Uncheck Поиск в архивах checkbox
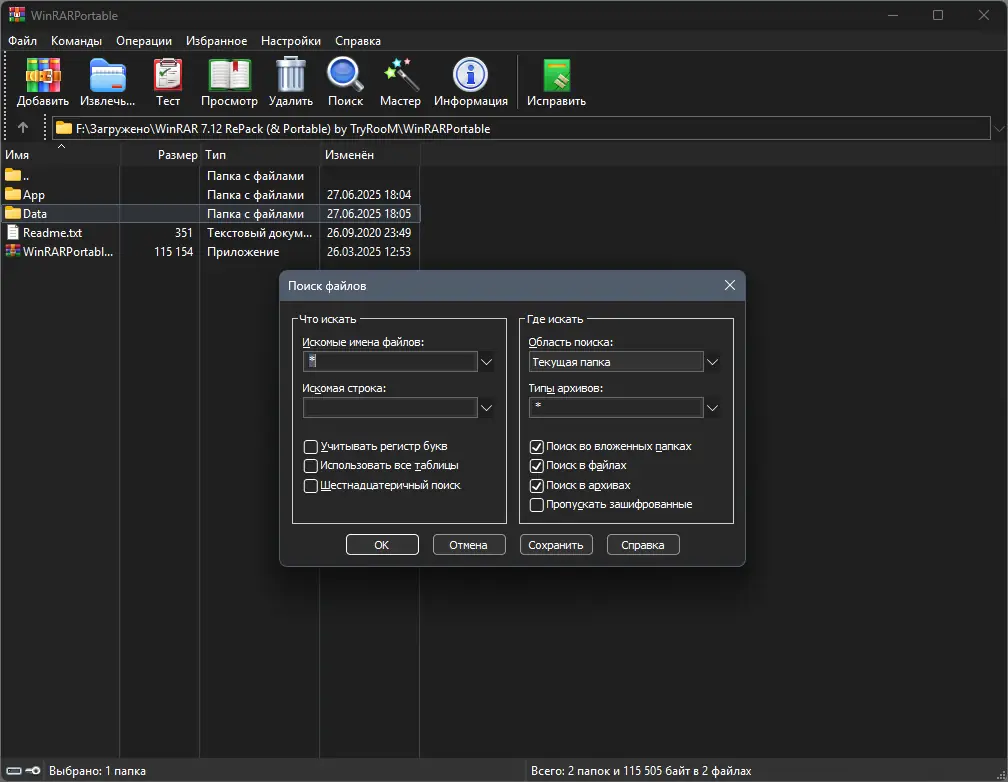 pos(537,486)
